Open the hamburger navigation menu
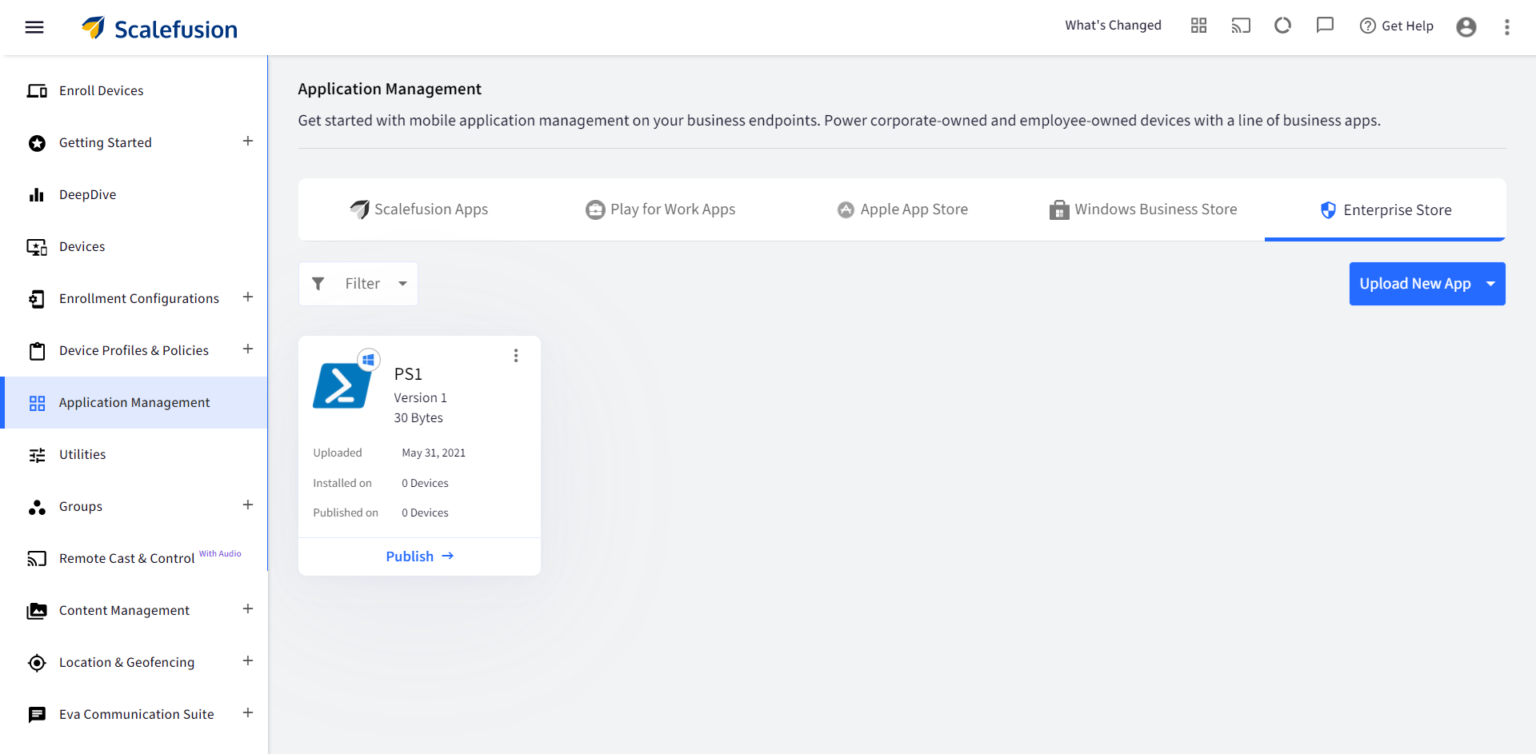 (34, 27)
